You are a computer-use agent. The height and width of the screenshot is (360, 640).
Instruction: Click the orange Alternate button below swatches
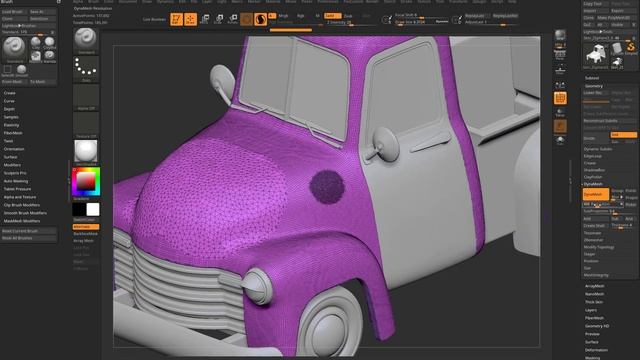click(86, 227)
